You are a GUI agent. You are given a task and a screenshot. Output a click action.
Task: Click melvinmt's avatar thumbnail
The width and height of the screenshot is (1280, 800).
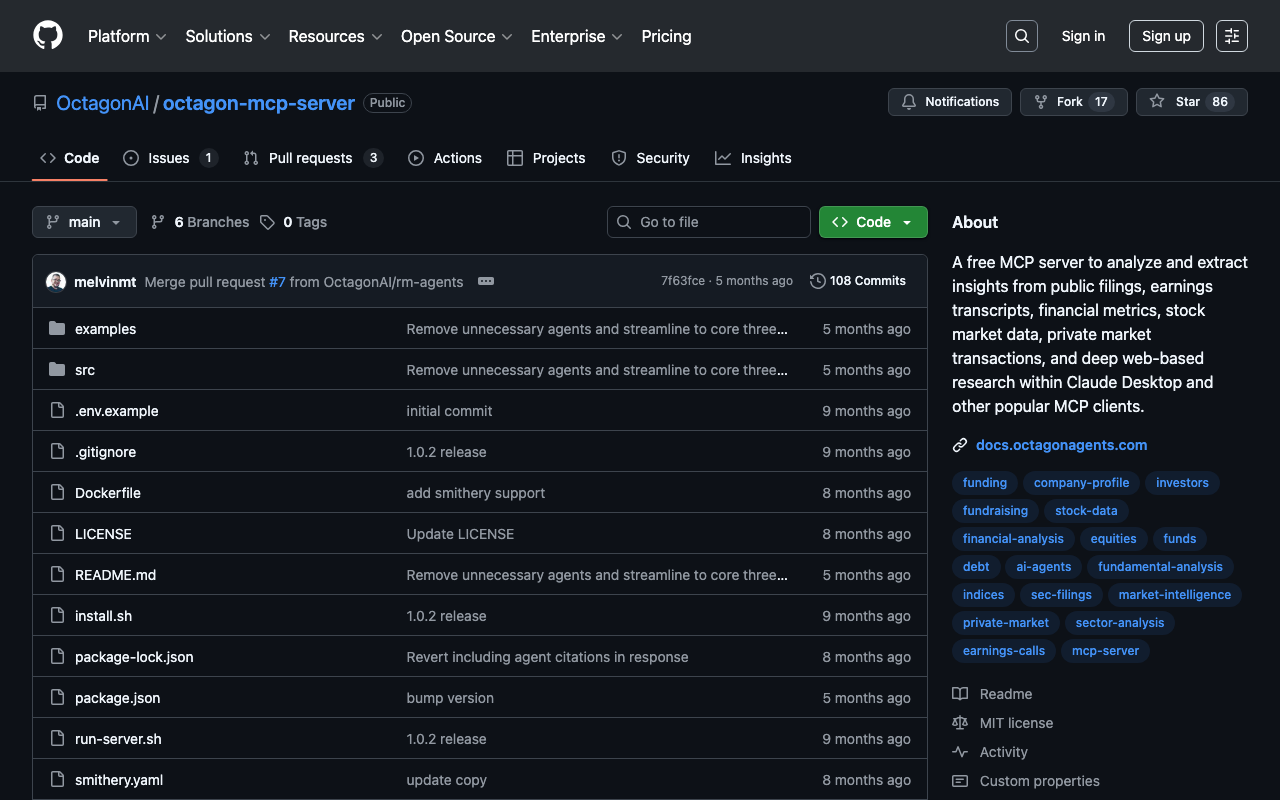[x=56, y=282]
